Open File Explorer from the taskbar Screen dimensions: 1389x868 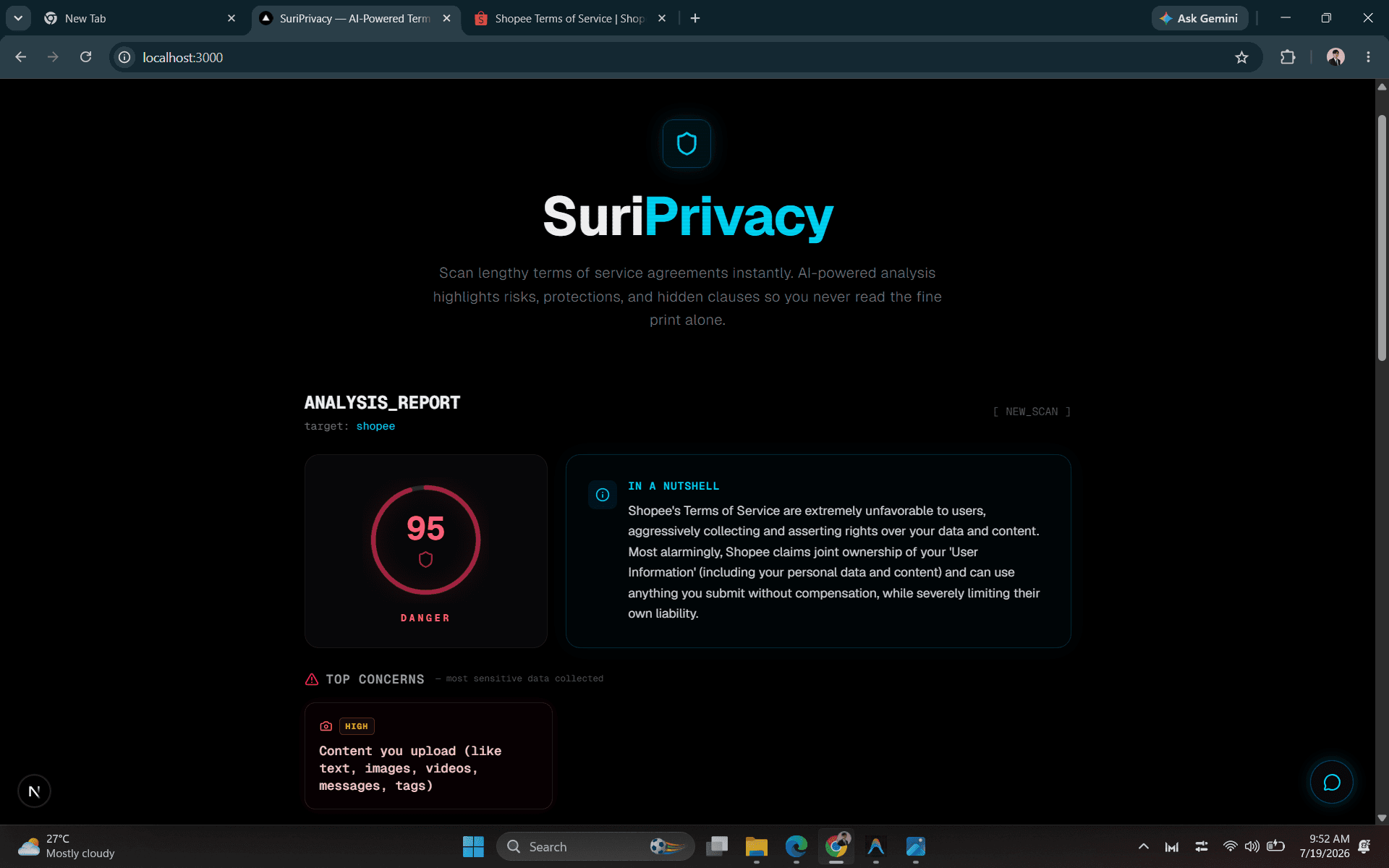pos(756,846)
